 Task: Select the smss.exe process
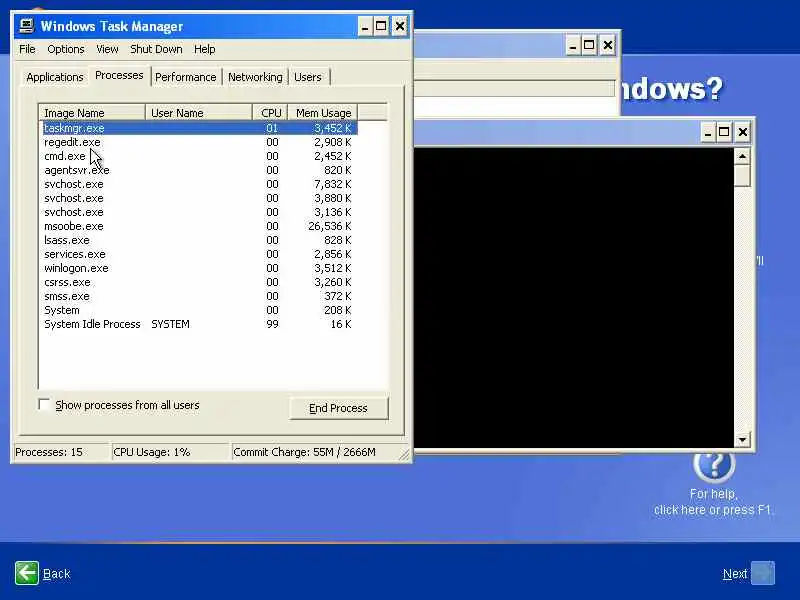67,296
